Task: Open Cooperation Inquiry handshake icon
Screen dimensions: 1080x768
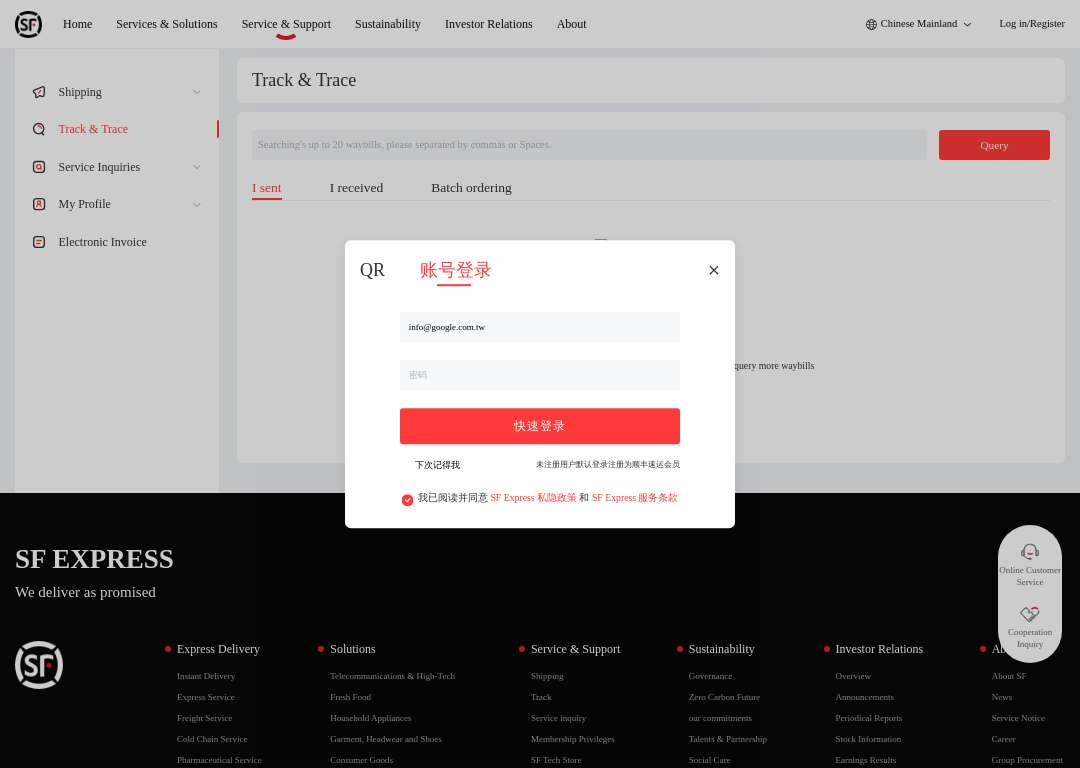Action: [1030, 613]
